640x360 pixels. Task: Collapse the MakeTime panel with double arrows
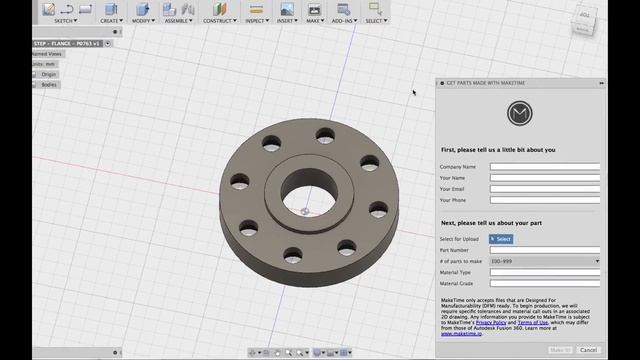601,83
